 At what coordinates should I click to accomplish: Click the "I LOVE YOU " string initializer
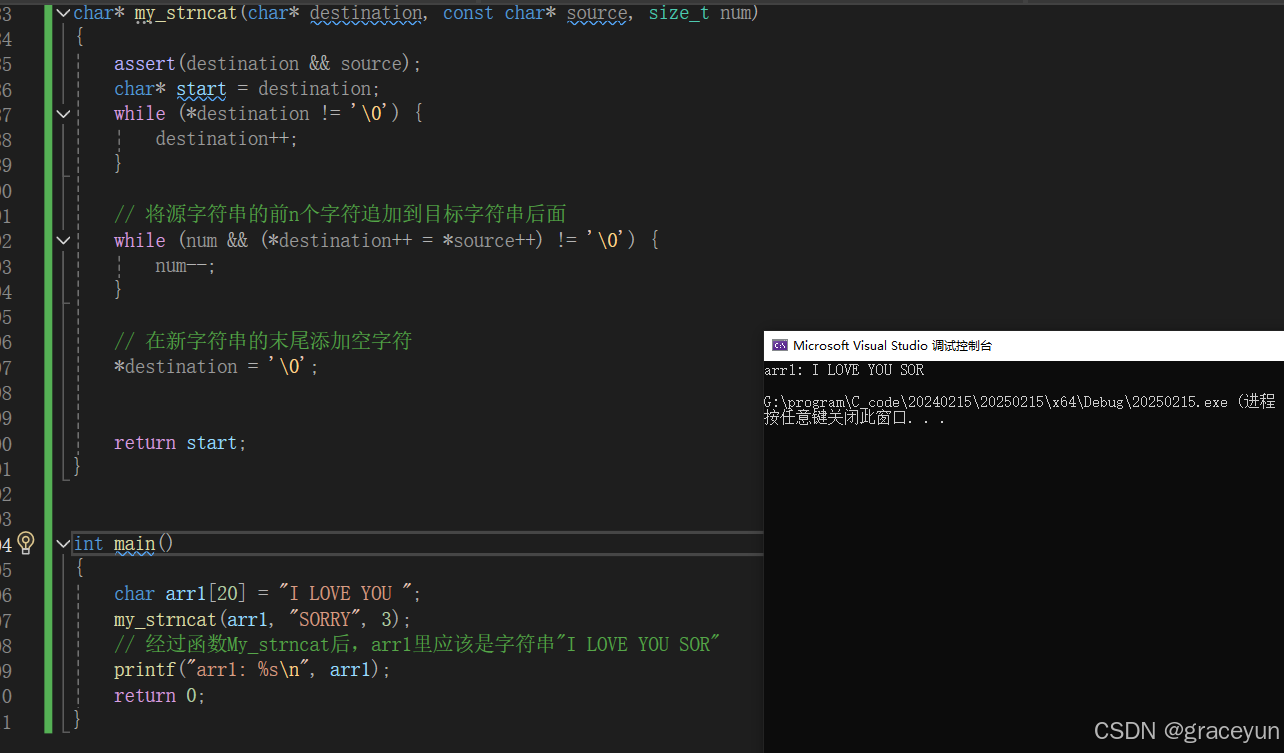(345, 594)
